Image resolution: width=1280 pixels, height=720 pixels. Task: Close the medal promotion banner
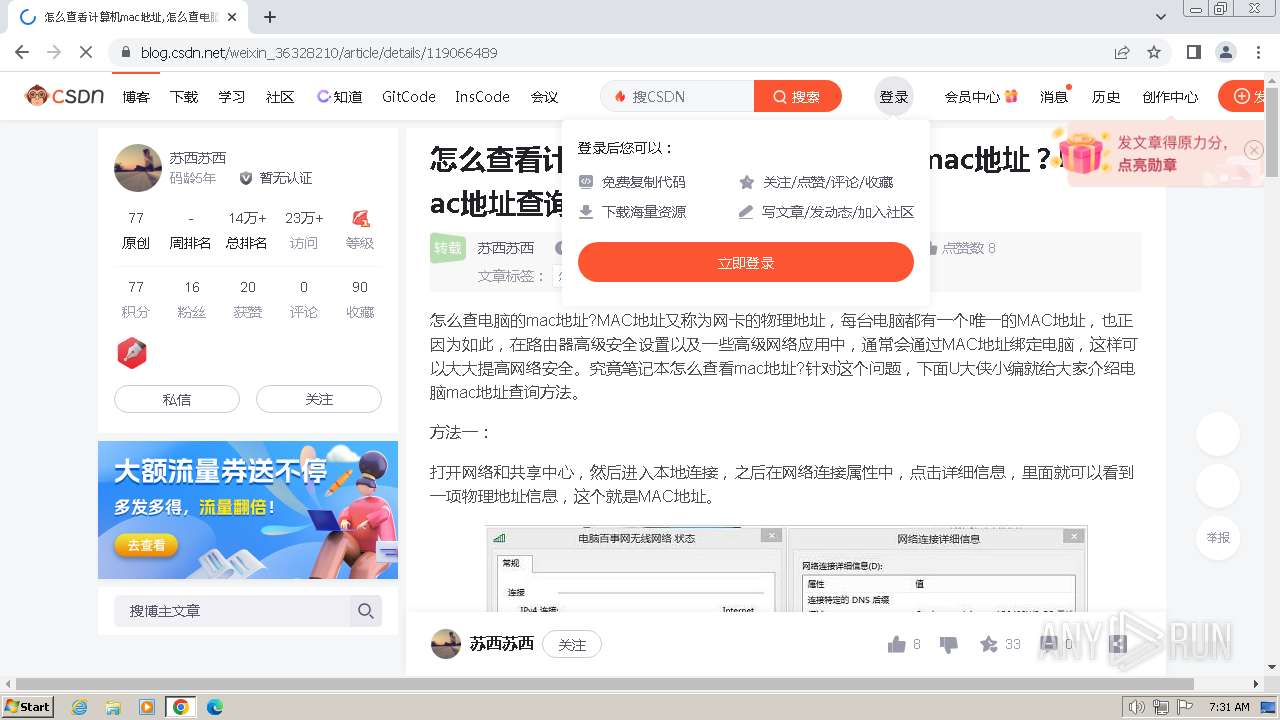[1254, 150]
